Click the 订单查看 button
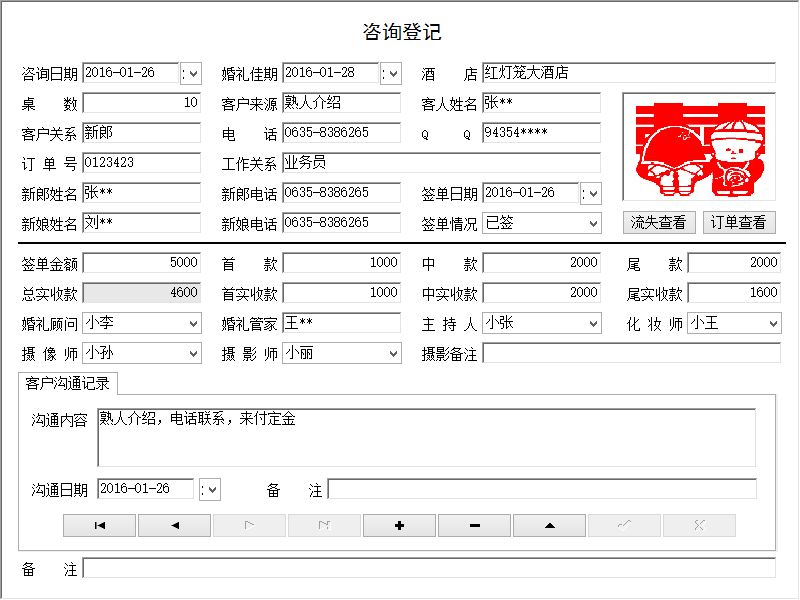The height and width of the screenshot is (600, 800). click(738, 223)
